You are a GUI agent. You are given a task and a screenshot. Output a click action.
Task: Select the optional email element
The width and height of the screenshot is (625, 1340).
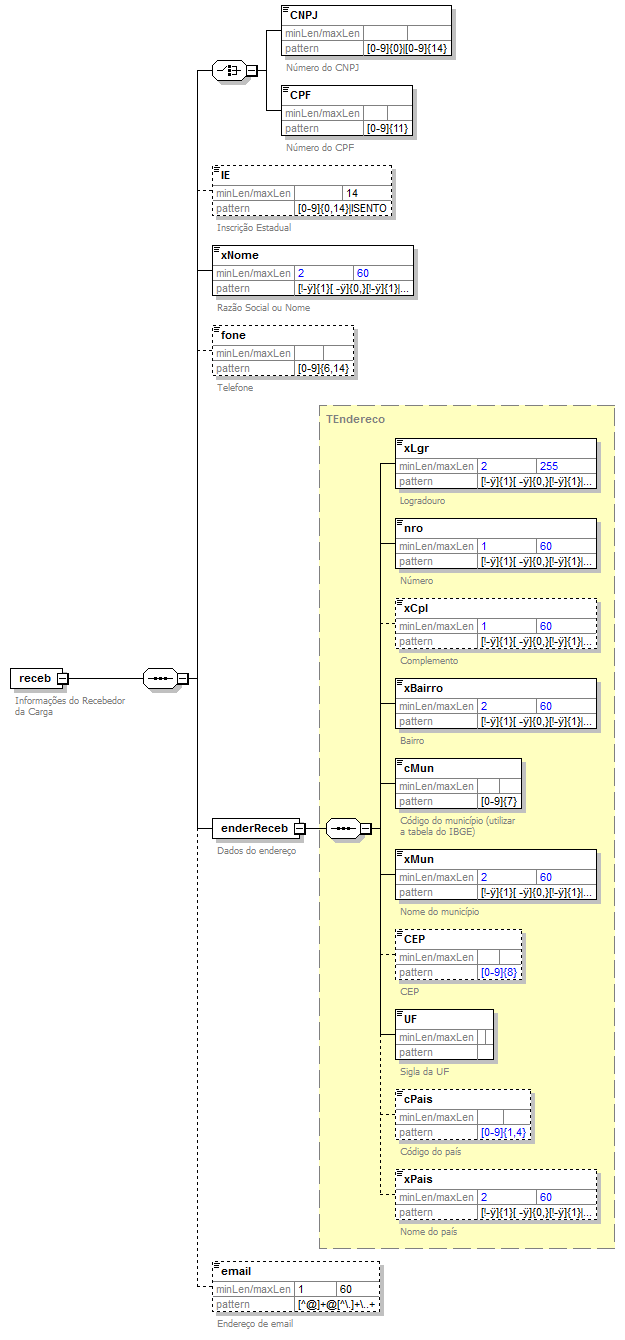pos(297,1287)
